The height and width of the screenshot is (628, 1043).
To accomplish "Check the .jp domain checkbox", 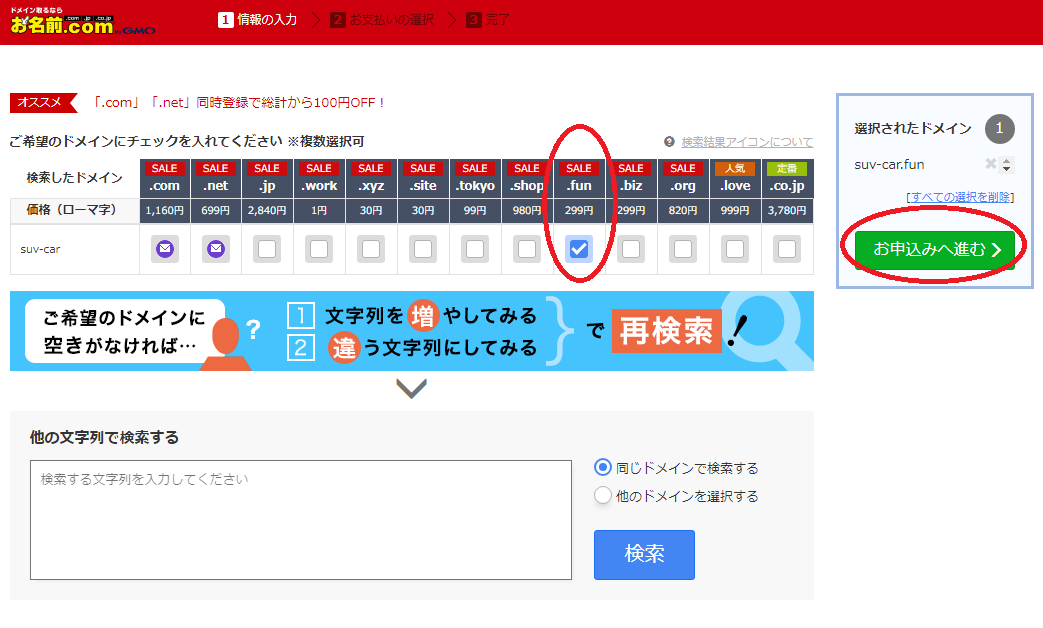I will [x=267, y=249].
